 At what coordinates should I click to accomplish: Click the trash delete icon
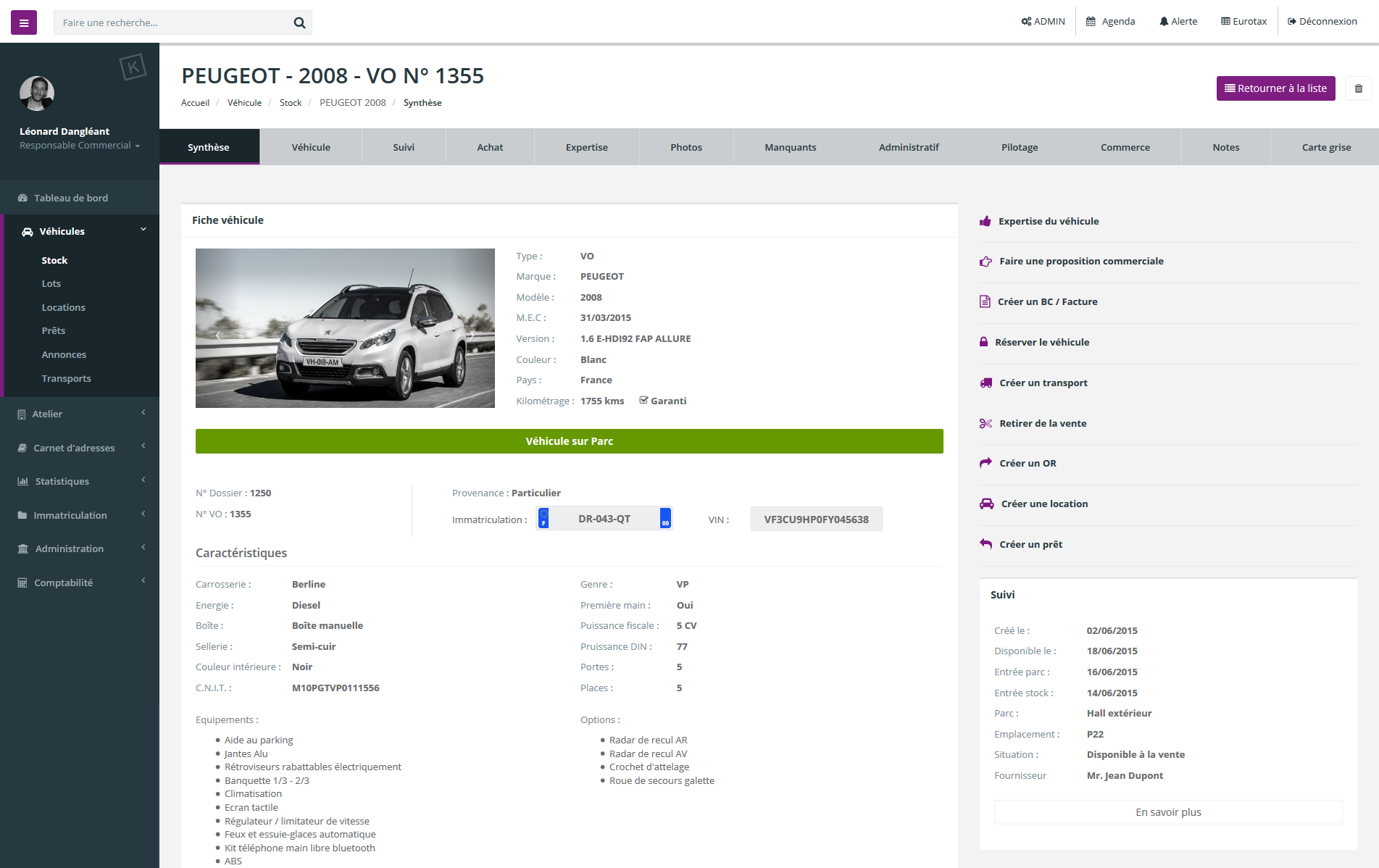(x=1359, y=88)
